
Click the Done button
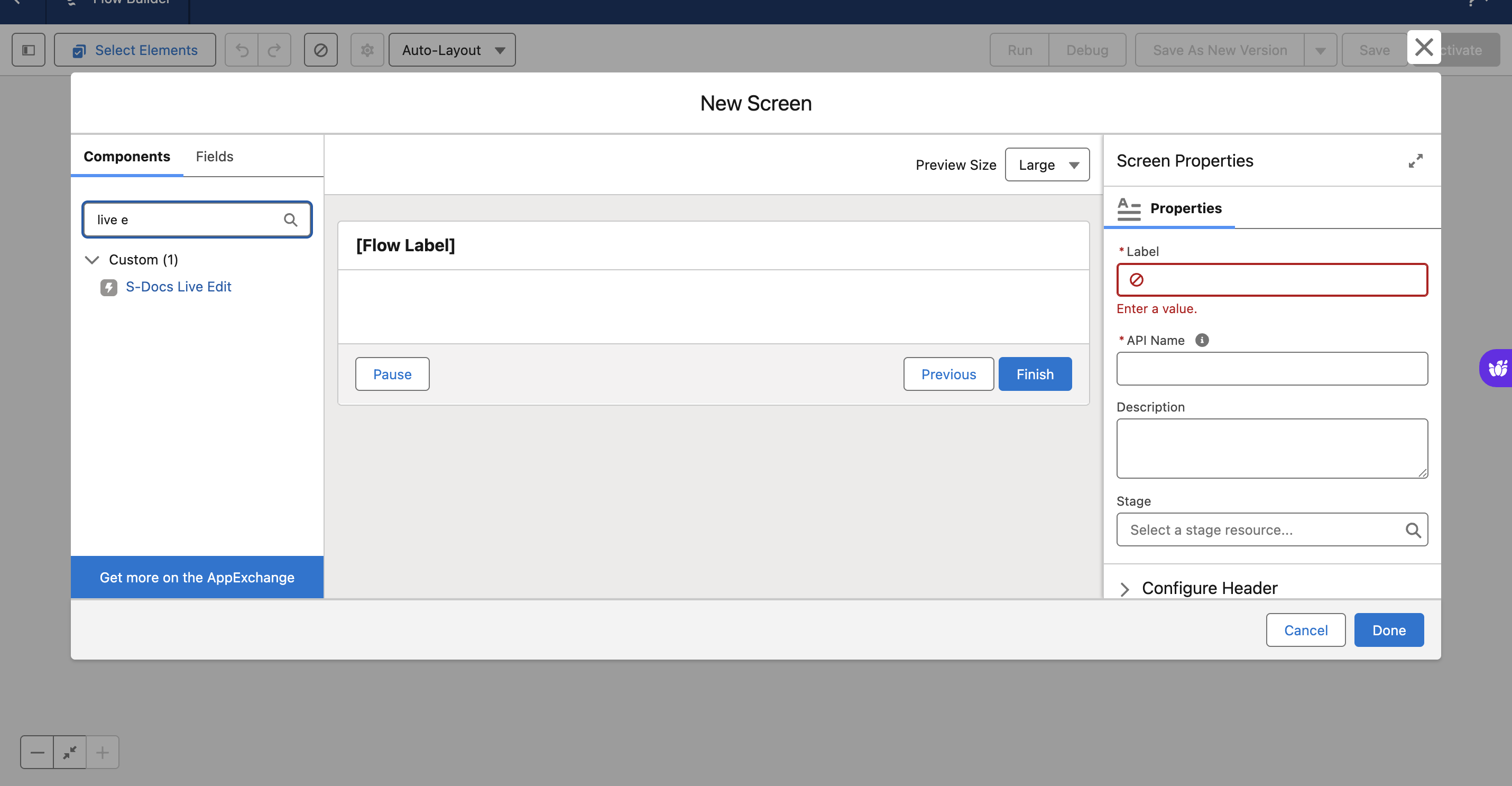pyautogui.click(x=1388, y=630)
